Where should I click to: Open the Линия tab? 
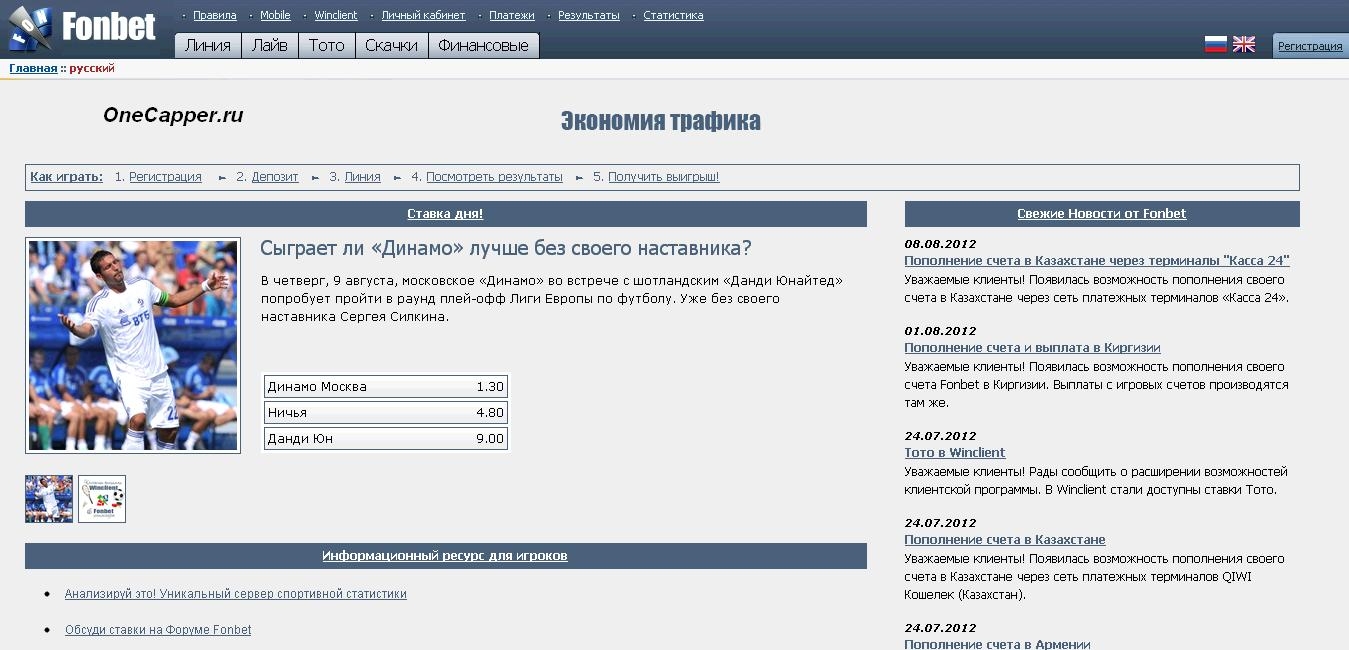208,45
